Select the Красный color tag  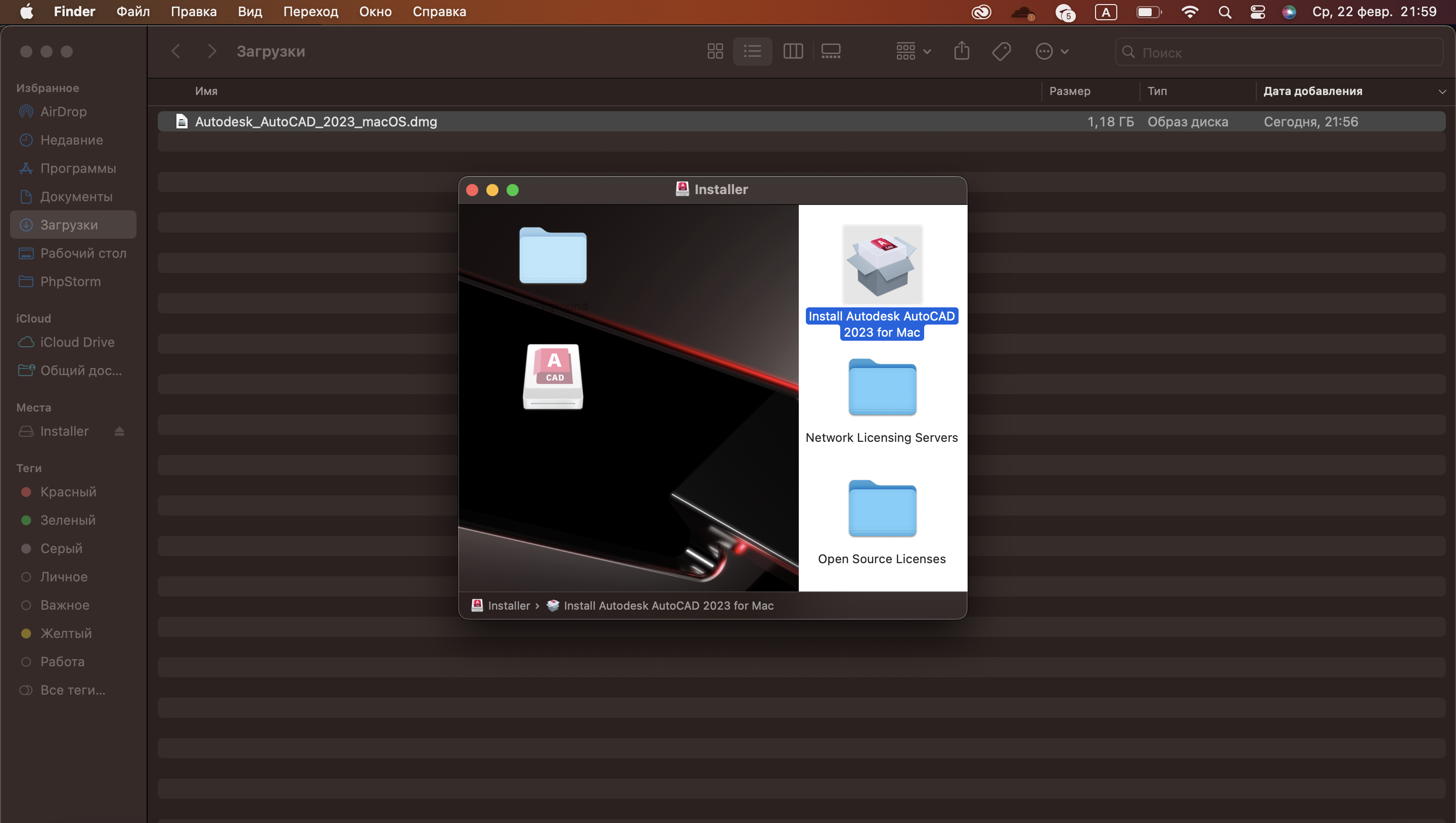[68, 492]
